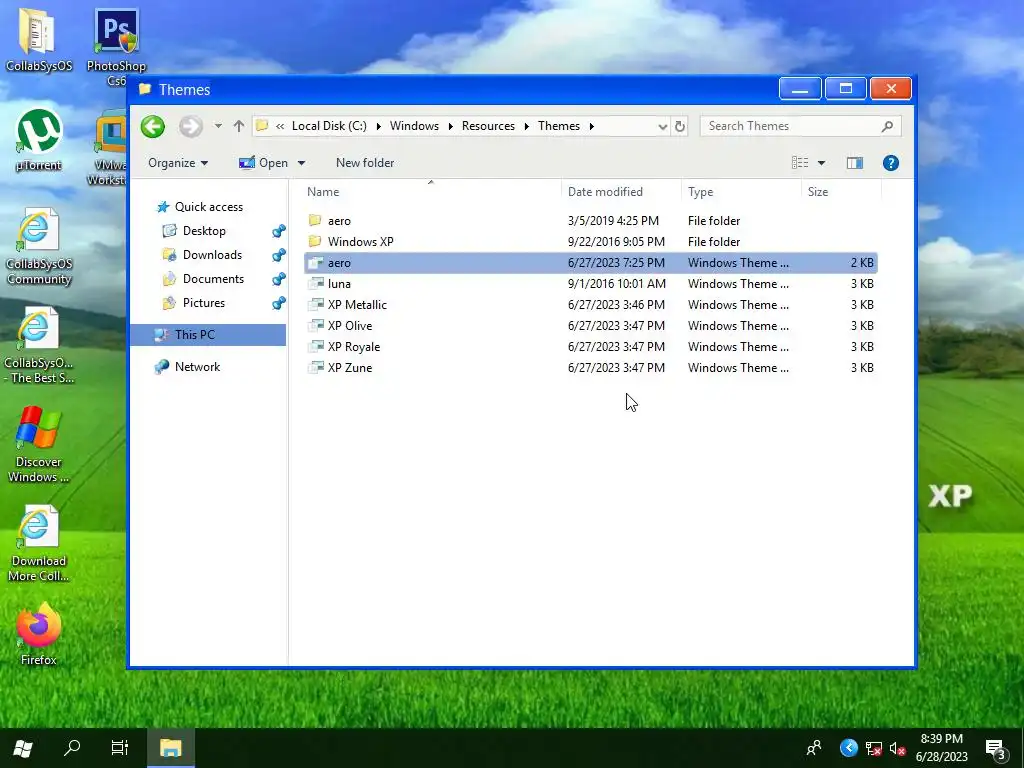The width and height of the screenshot is (1024, 768).
Task: Open the Windows Start menu
Action: coord(23,748)
